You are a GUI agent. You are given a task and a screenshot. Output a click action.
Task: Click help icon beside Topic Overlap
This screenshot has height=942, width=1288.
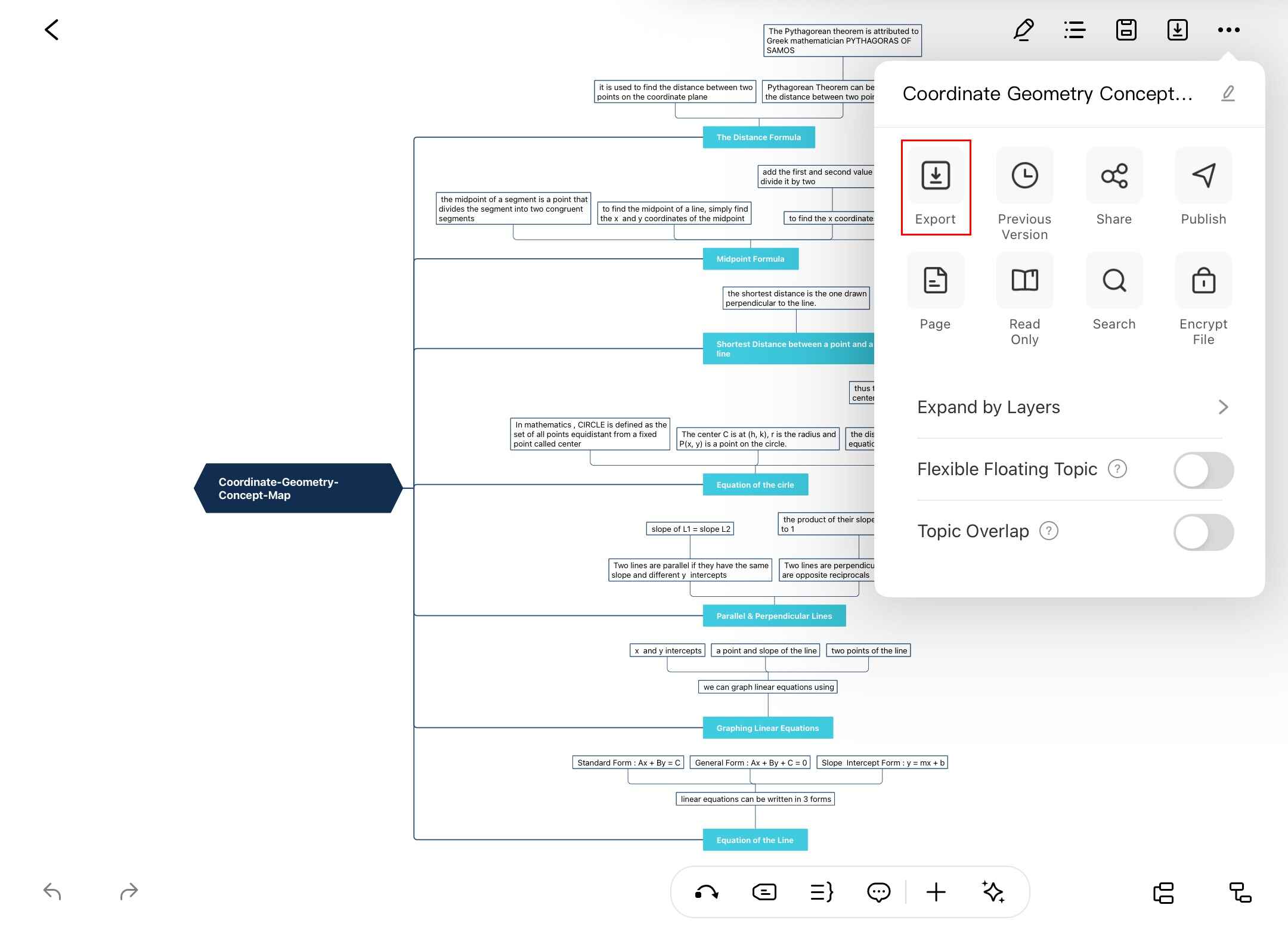tap(1049, 531)
